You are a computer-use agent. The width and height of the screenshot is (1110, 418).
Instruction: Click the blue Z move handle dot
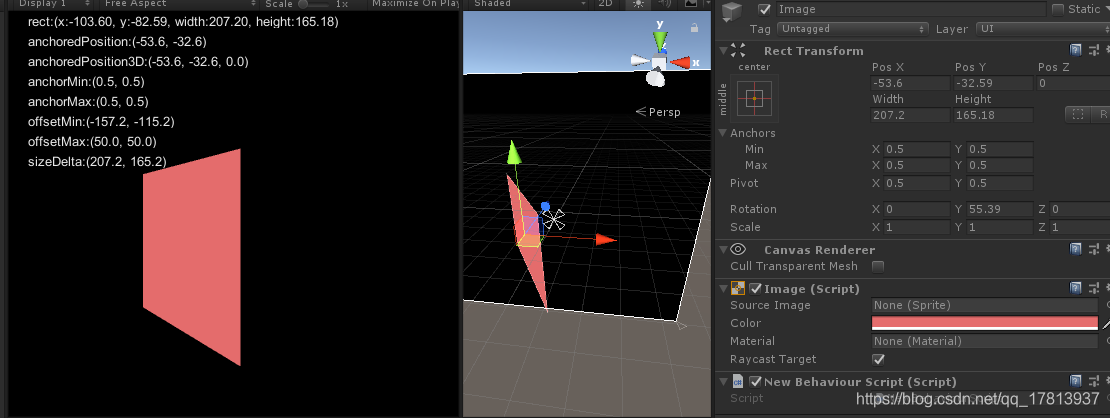click(x=545, y=207)
